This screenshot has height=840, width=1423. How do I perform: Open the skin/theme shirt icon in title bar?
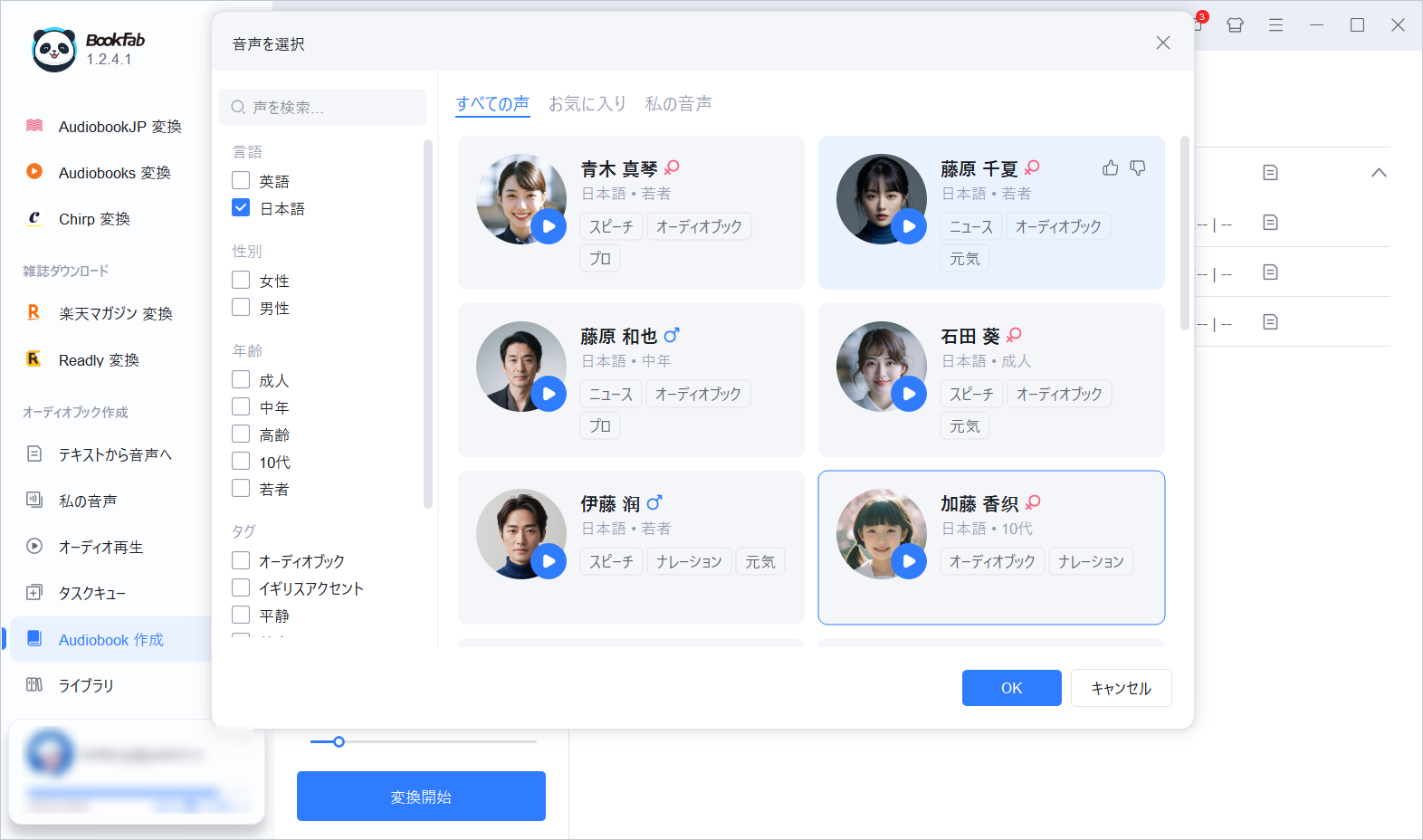coord(1235,25)
